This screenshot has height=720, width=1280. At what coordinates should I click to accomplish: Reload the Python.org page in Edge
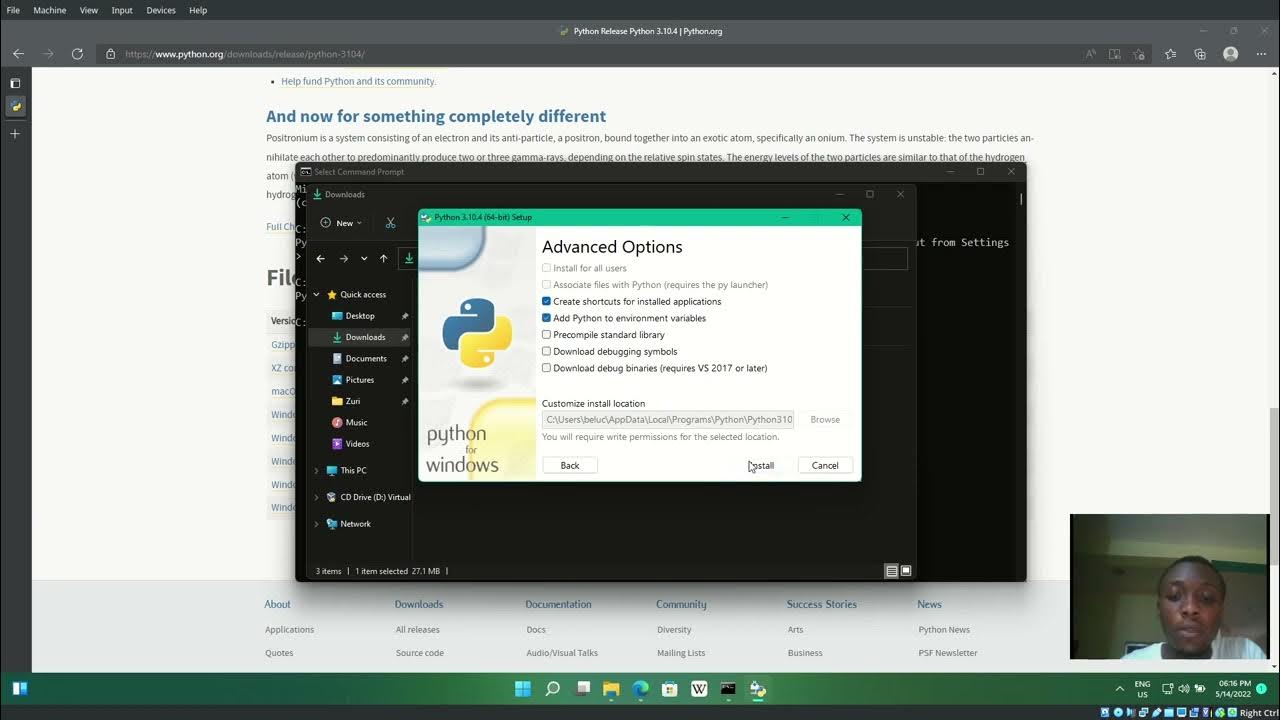point(77,54)
